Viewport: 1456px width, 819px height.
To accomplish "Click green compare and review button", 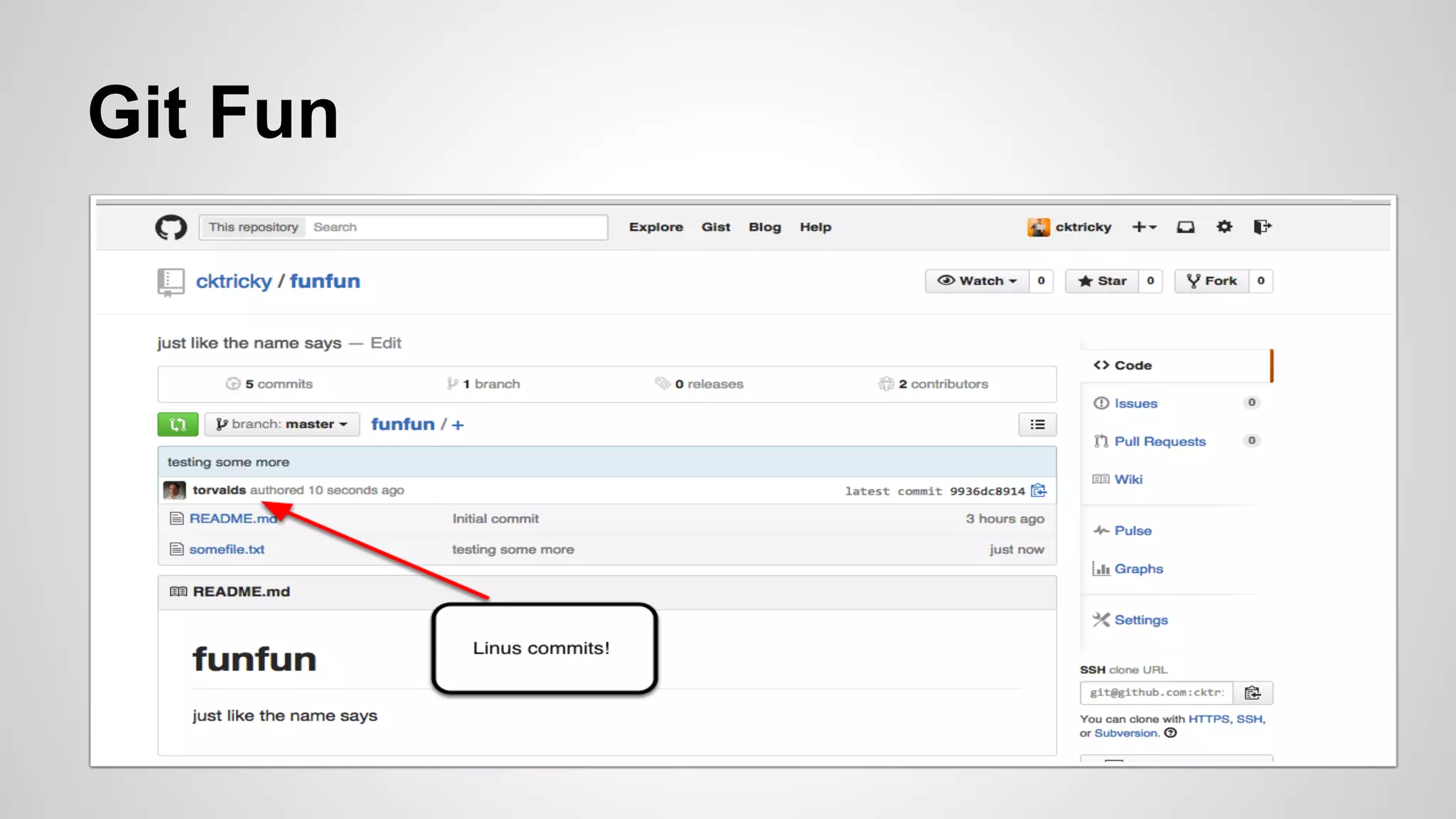I will [x=178, y=424].
